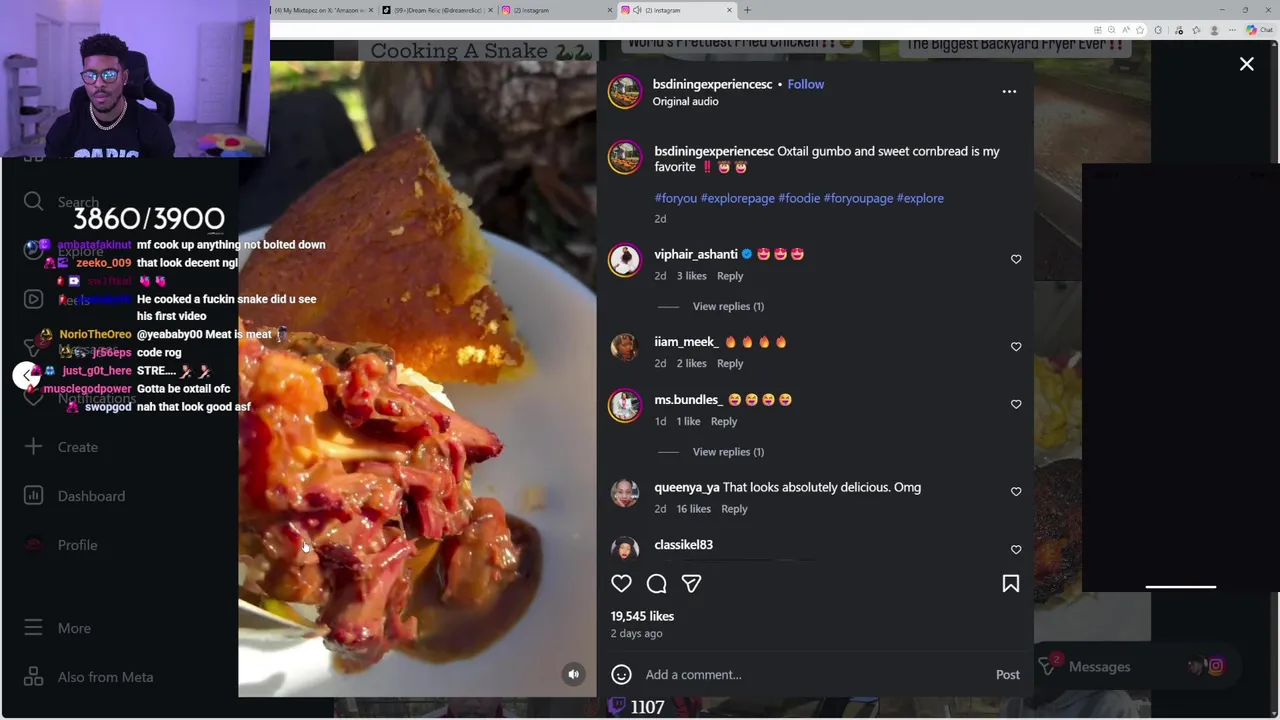Expand replies under ms.bundles_ comment

tap(727, 452)
